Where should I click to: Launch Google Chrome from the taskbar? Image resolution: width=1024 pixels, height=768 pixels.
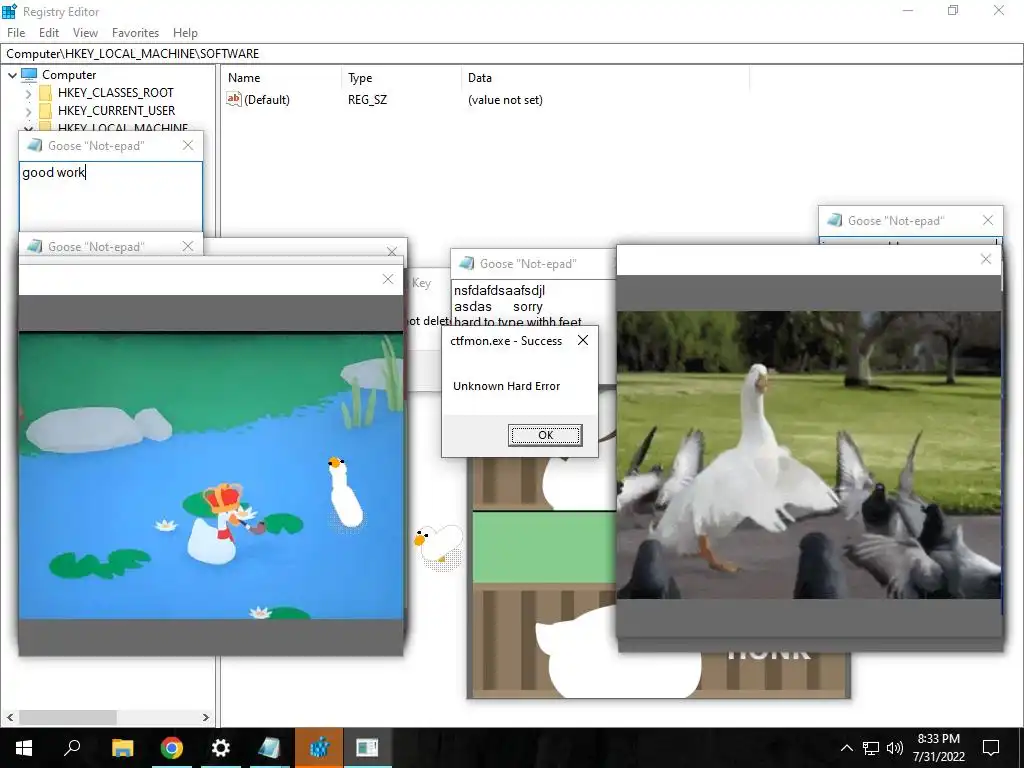pos(171,748)
